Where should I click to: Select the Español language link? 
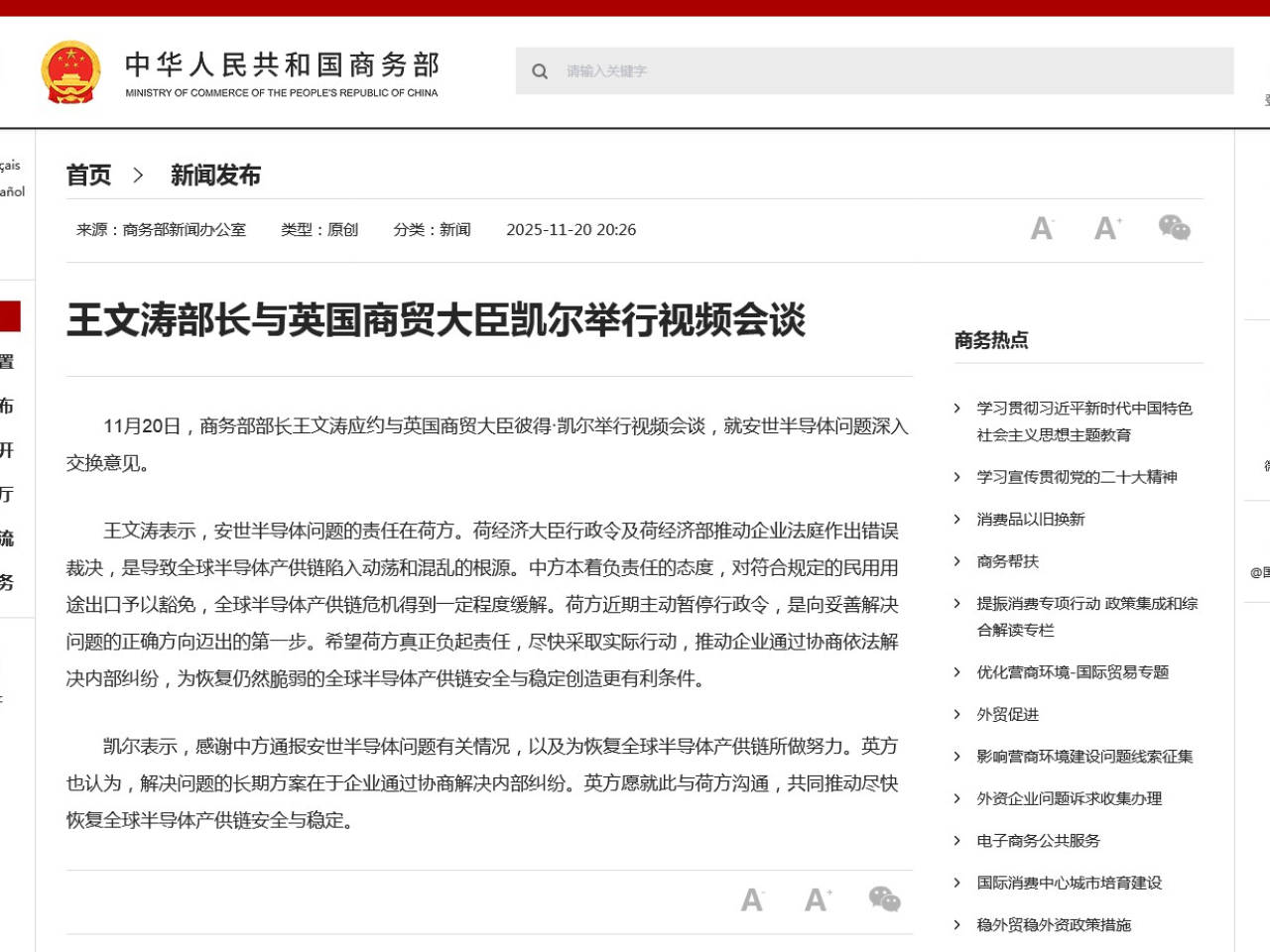coord(12,191)
